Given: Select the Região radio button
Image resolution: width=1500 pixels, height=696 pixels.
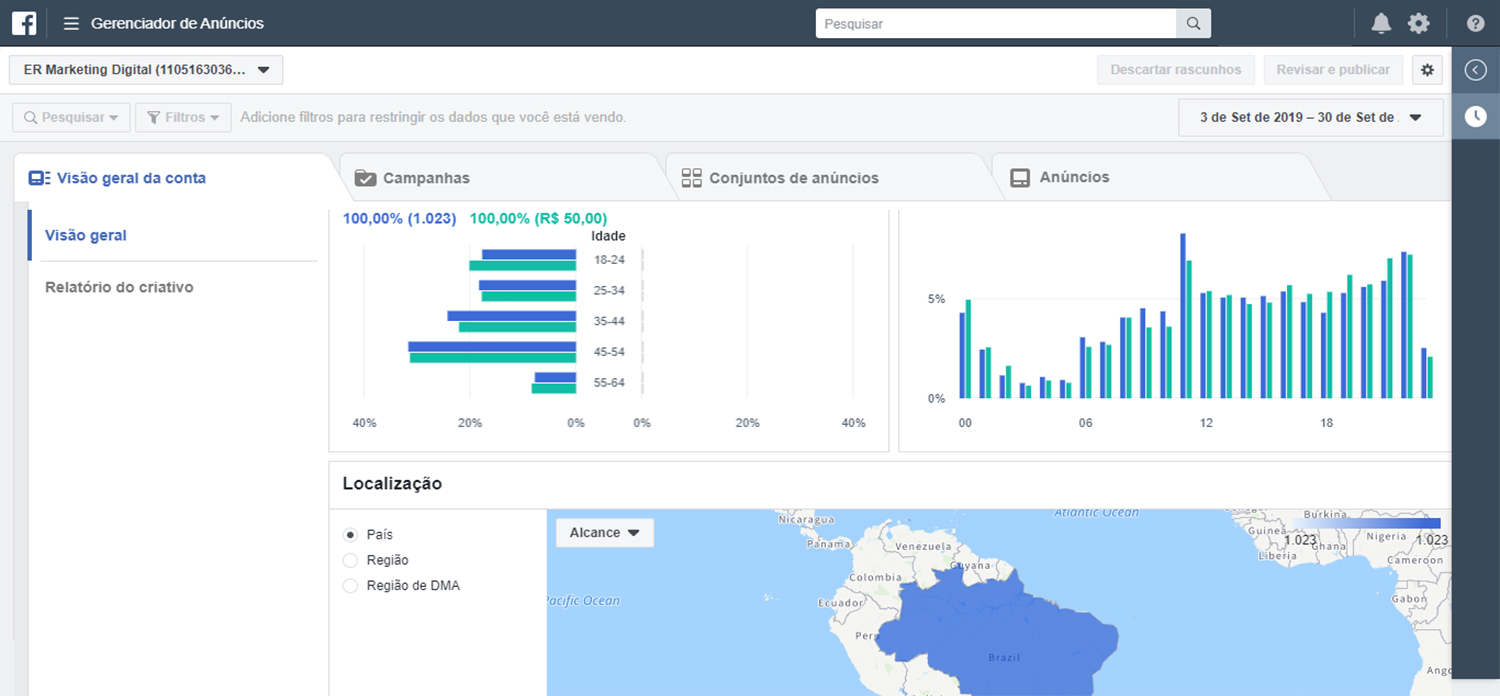Looking at the screenshot, I should (x=350, y=560).
